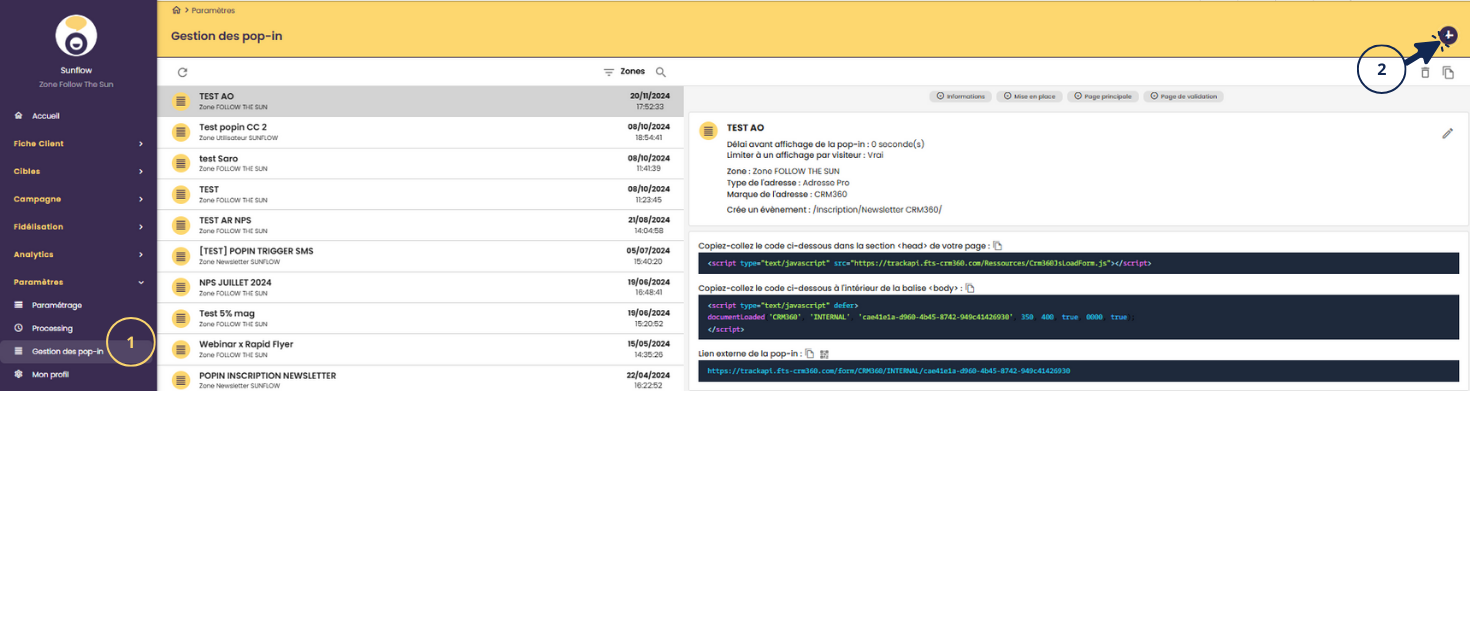Image resolution: width=1470 pixels, height=634 pixels.
Task: Expand the Analytics menu
Action: [x=78, y=254]
